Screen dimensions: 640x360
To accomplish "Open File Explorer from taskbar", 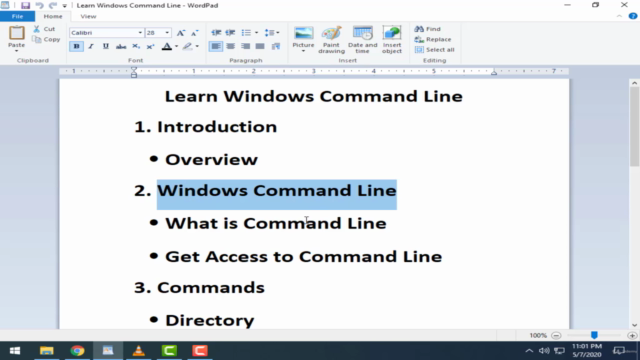I will coord(47,351).
